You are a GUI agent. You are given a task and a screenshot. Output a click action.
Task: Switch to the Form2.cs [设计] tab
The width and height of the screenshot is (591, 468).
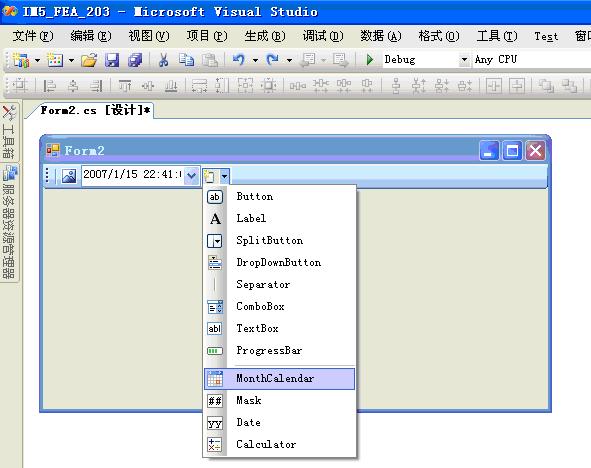point(95,110)
